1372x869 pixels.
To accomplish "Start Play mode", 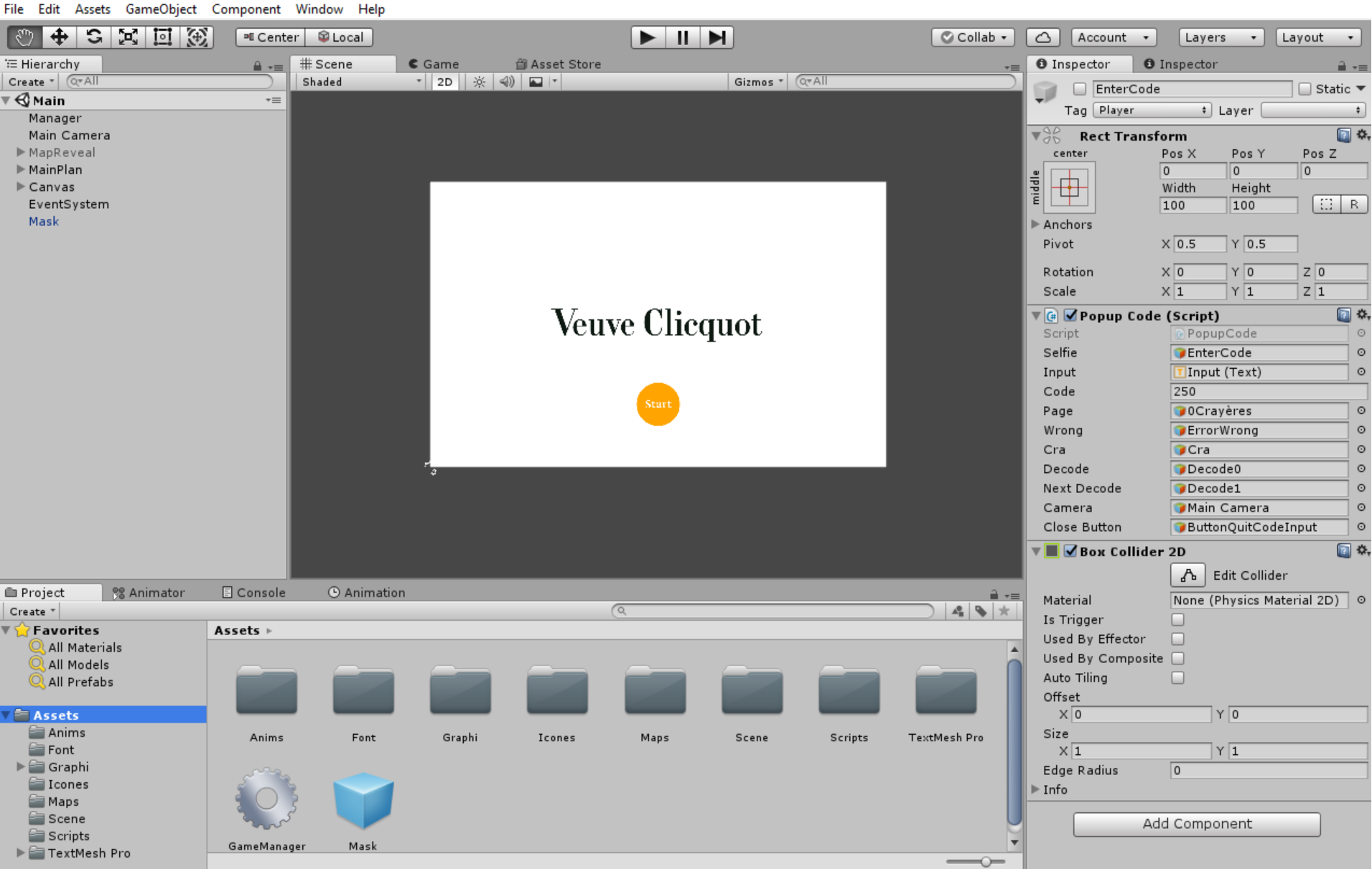I will point(648,37).
